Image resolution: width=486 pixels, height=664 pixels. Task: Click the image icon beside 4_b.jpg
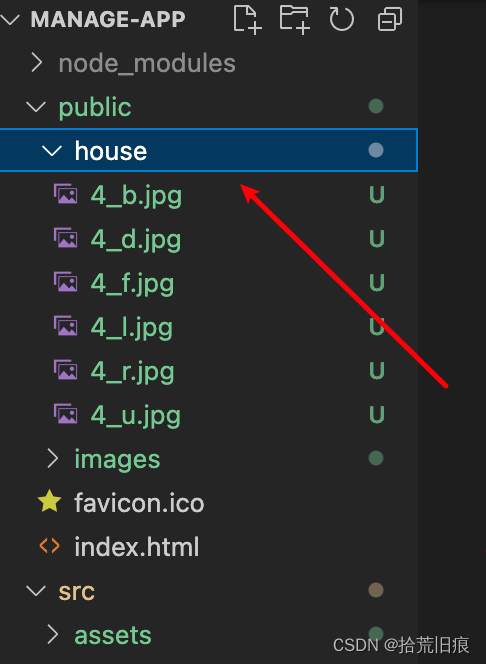(65, 194)
